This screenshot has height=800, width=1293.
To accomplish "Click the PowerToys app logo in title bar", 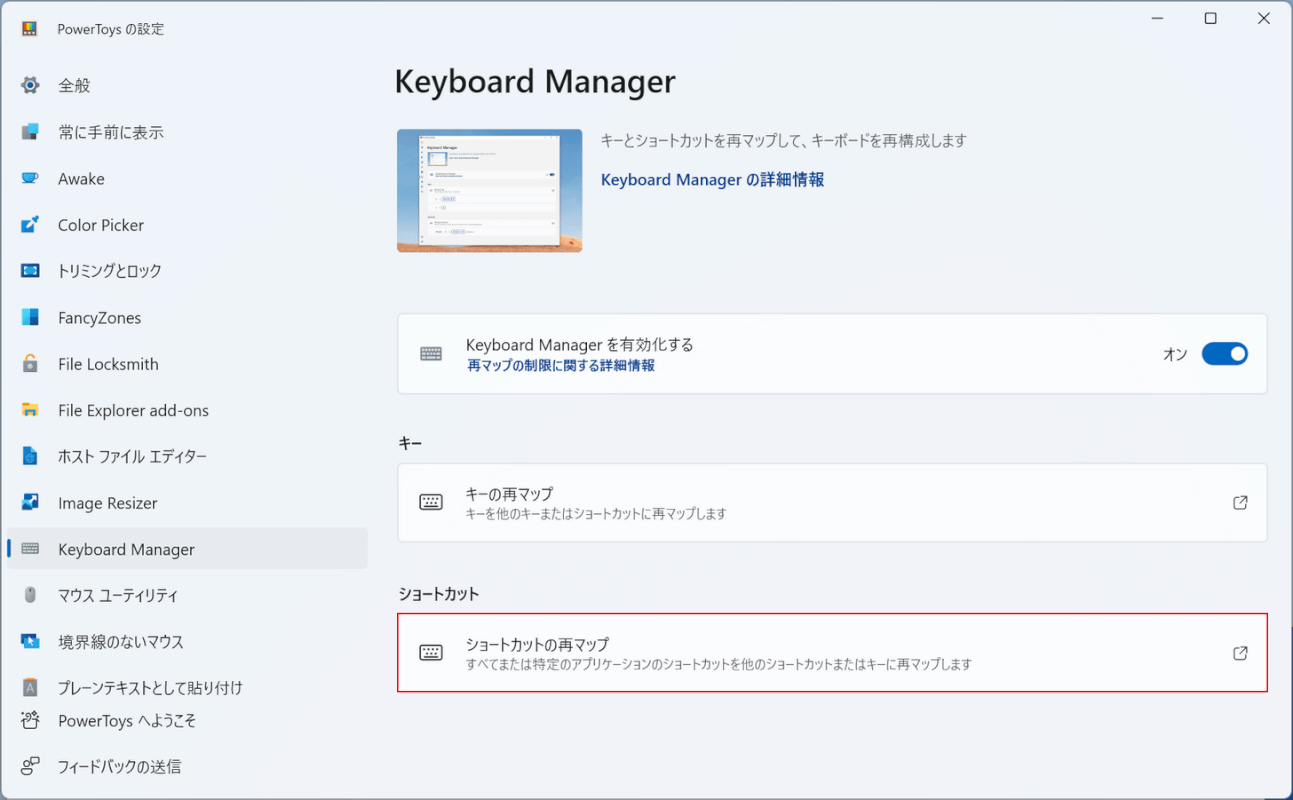I will tap(29, 29).
